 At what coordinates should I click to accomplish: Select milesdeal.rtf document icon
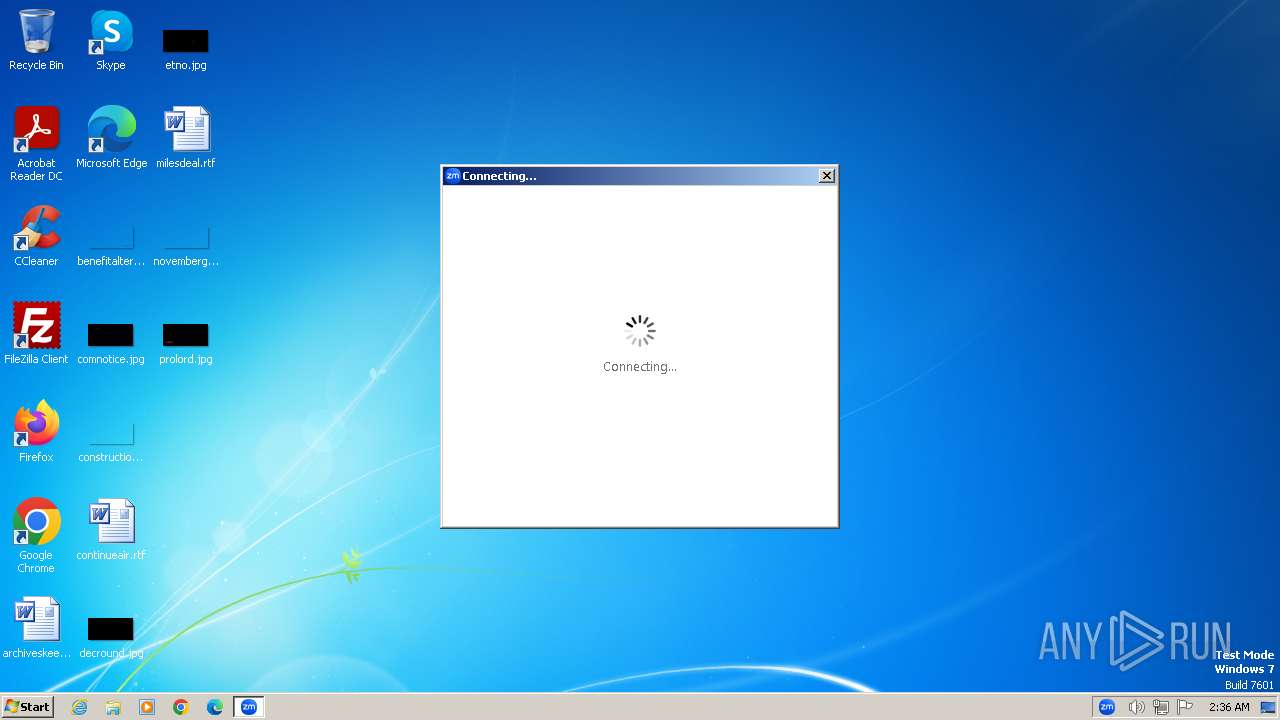(186, 137)
